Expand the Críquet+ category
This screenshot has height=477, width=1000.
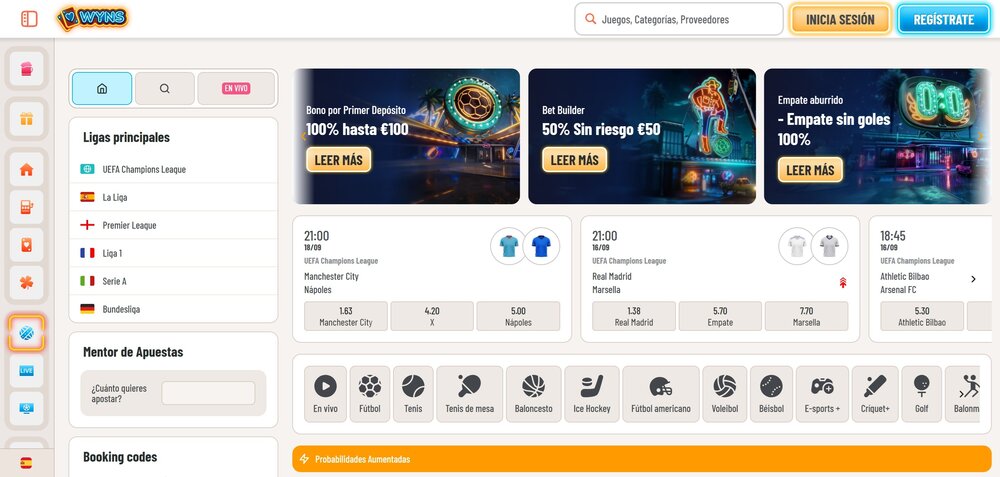(875, 394)
